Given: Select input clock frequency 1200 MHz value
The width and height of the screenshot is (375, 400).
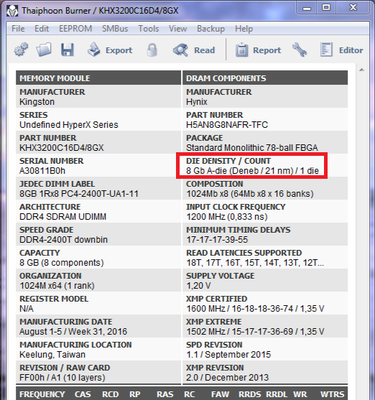Looking at the screenshot, I should click(x=227, y=217).
